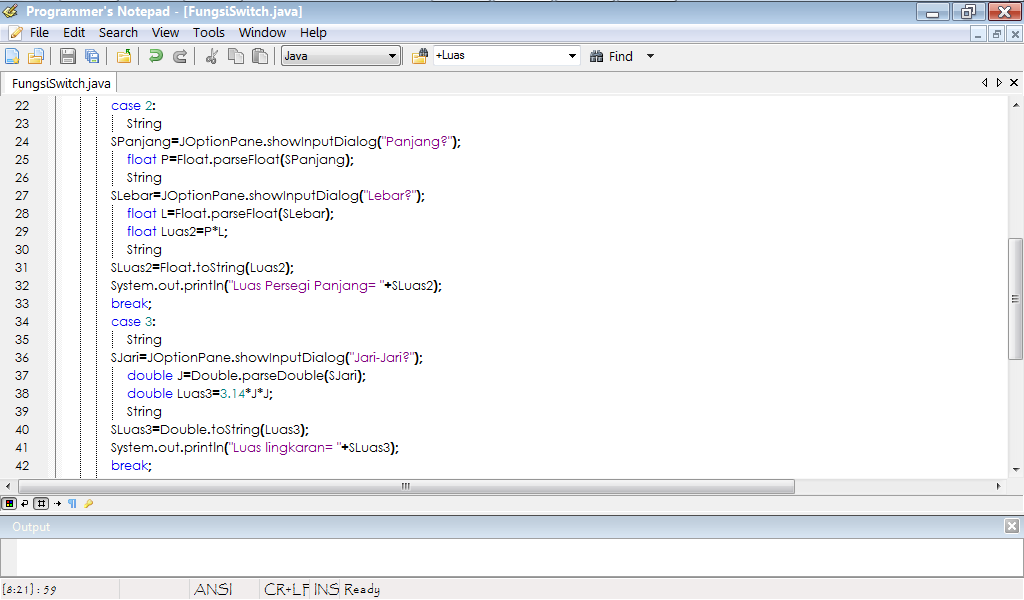
Task: Click the INS insert mode indicator
Action: (x=326, y=590)
